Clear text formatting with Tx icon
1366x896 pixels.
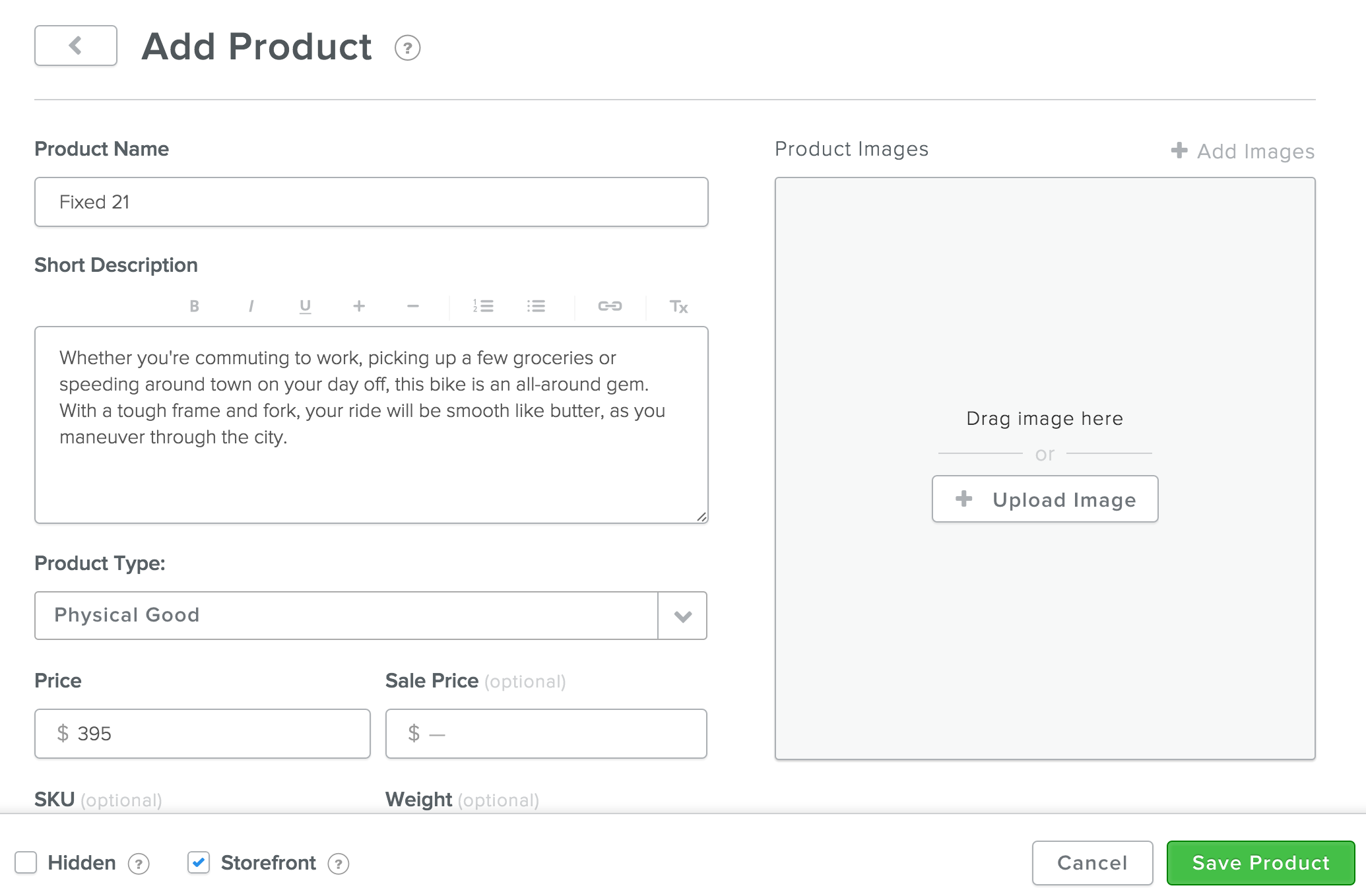[678, 306]
